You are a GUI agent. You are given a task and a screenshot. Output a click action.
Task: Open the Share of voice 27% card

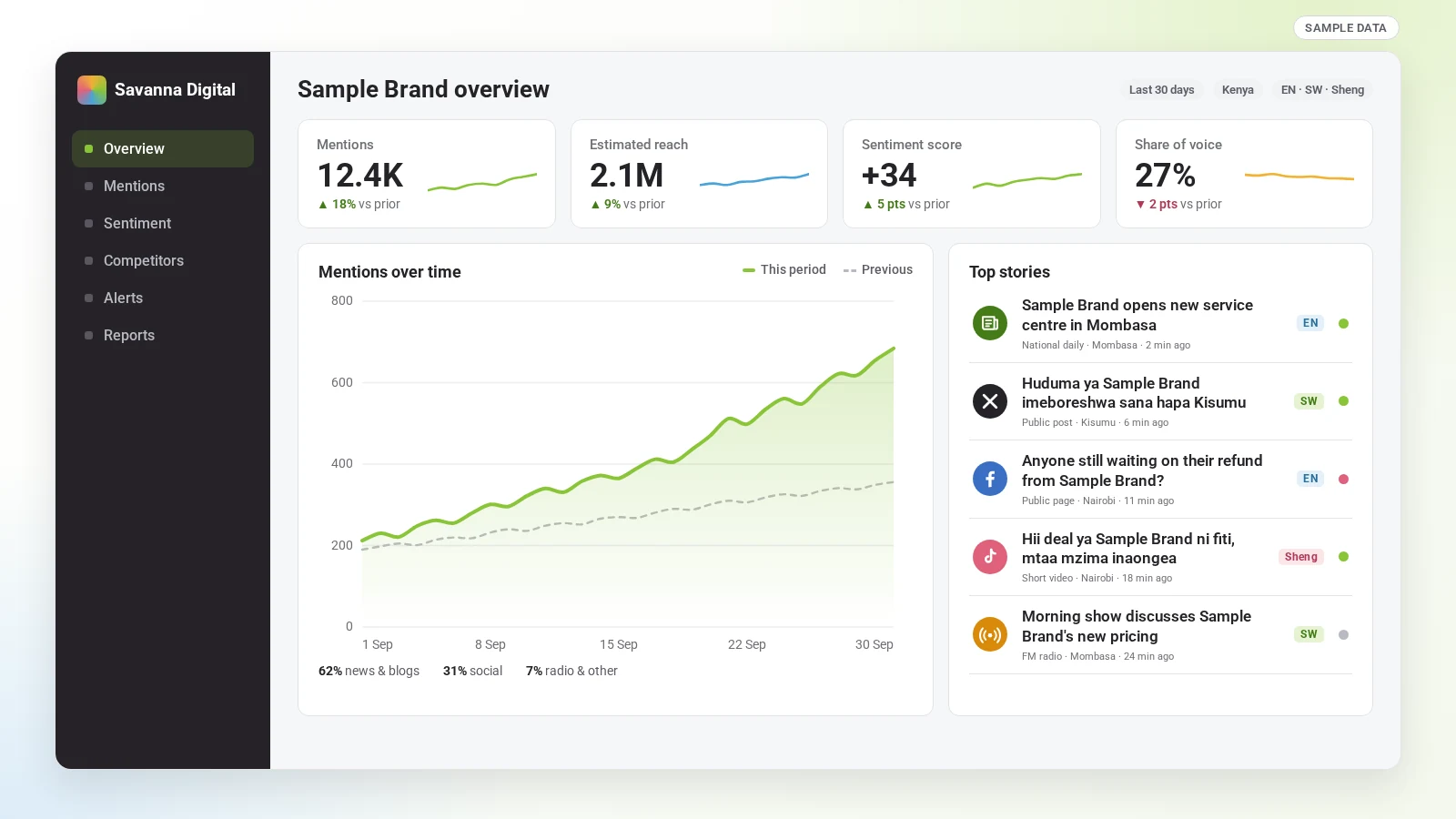(1244, 174)
